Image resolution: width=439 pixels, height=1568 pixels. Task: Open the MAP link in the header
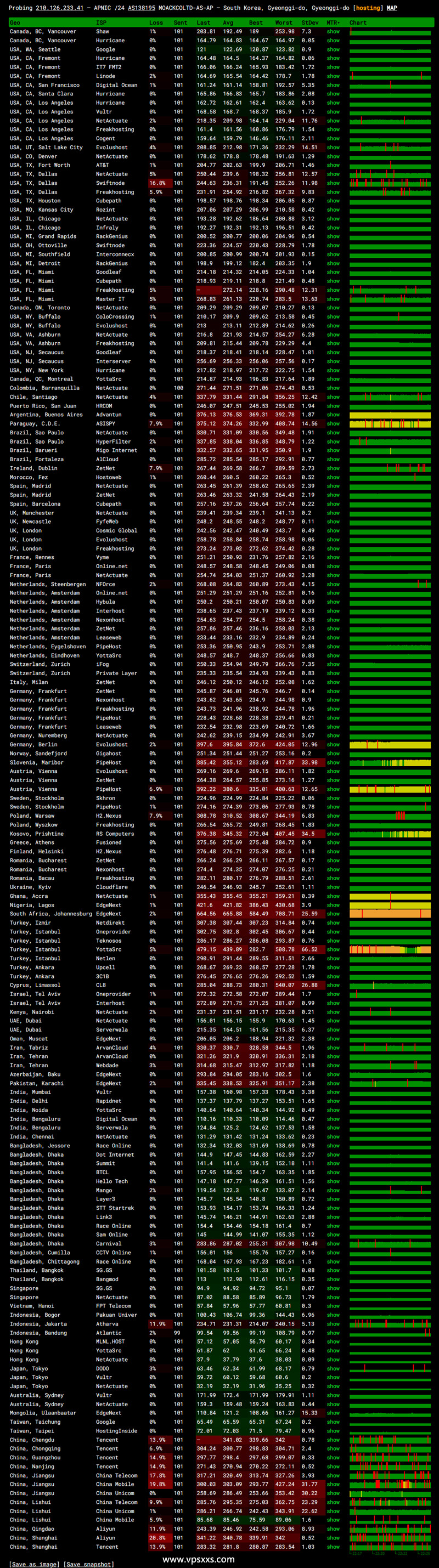point(391,8)
